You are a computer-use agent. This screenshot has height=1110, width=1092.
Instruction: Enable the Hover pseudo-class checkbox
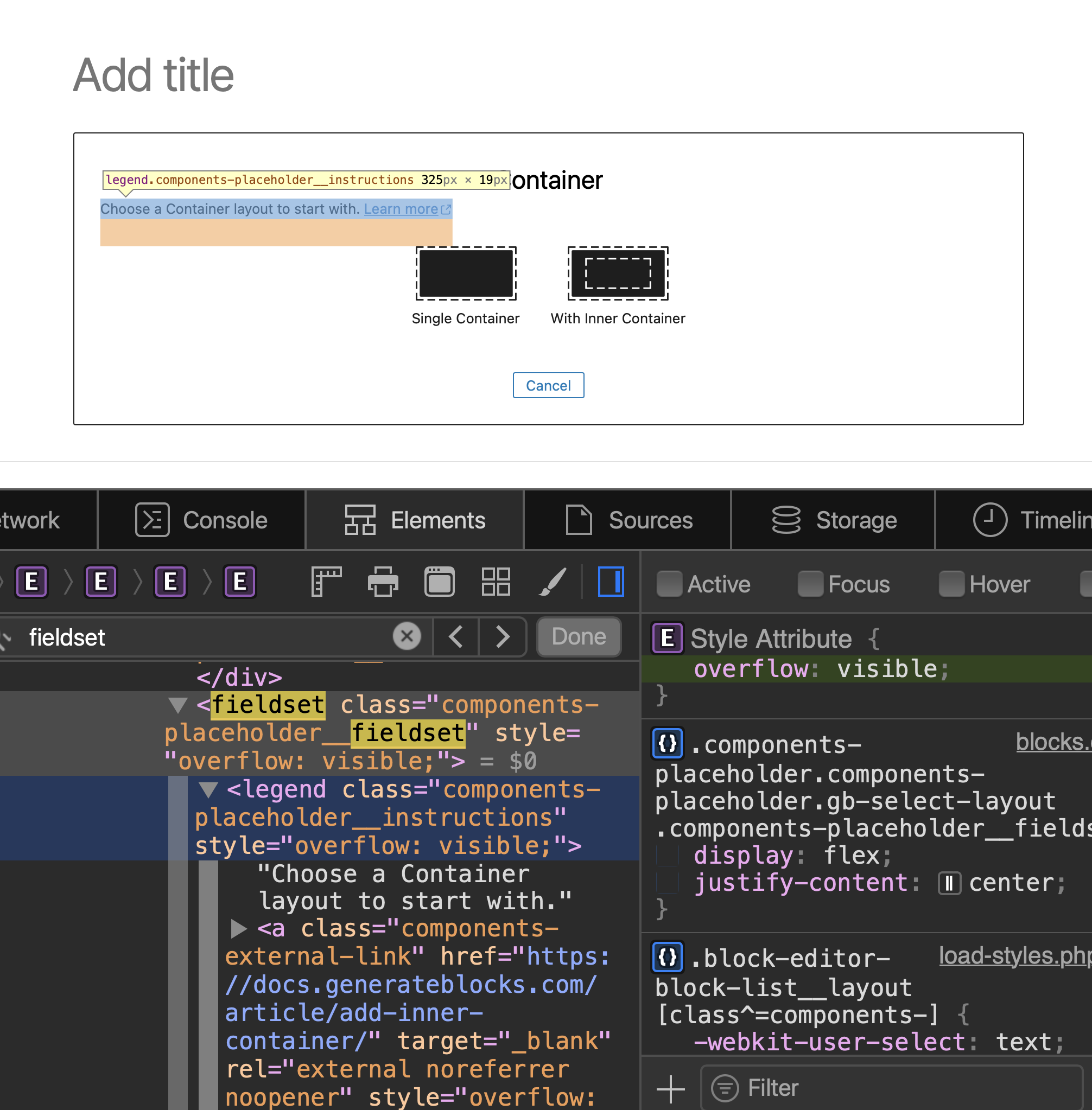click(x=952, y=584)
